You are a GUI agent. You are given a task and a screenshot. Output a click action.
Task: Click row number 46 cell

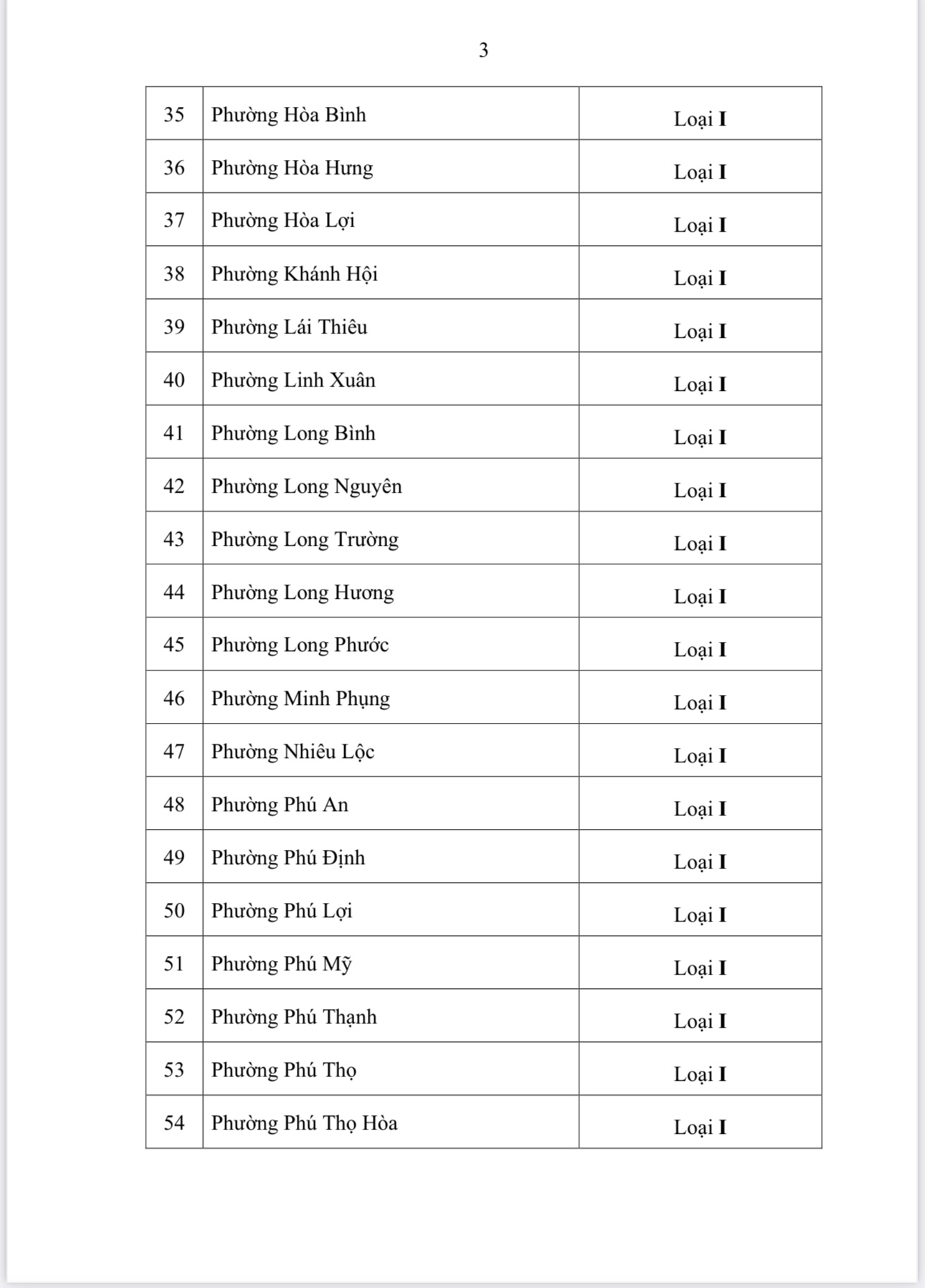point(174,698)
